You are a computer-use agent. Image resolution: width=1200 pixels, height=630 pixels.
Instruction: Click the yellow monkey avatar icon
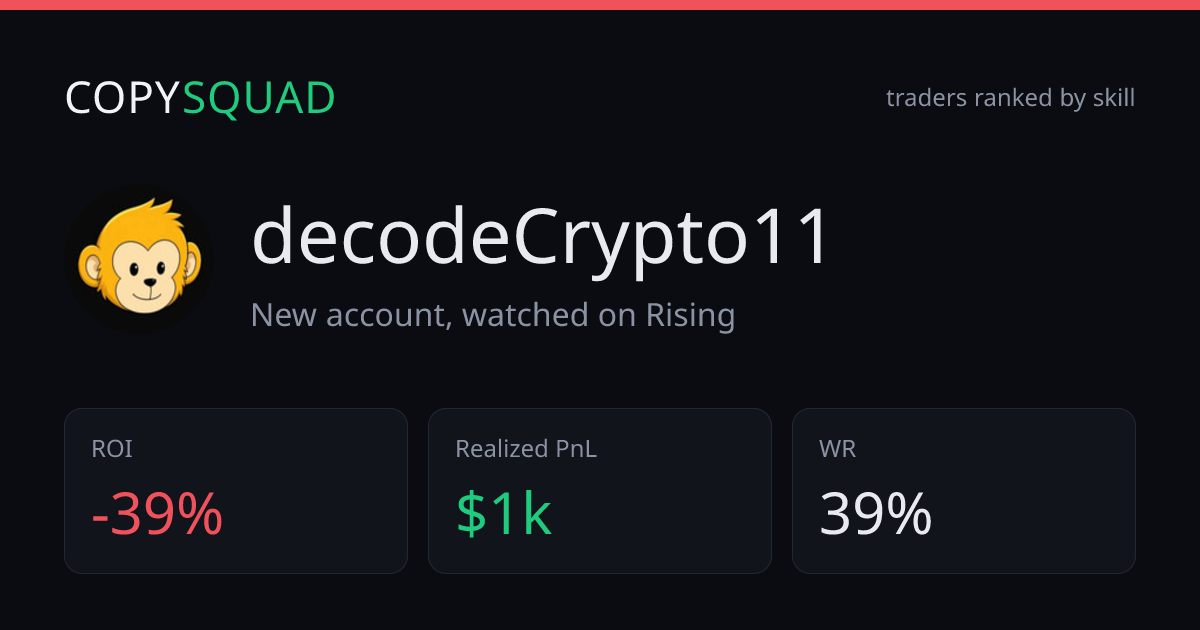140,257
